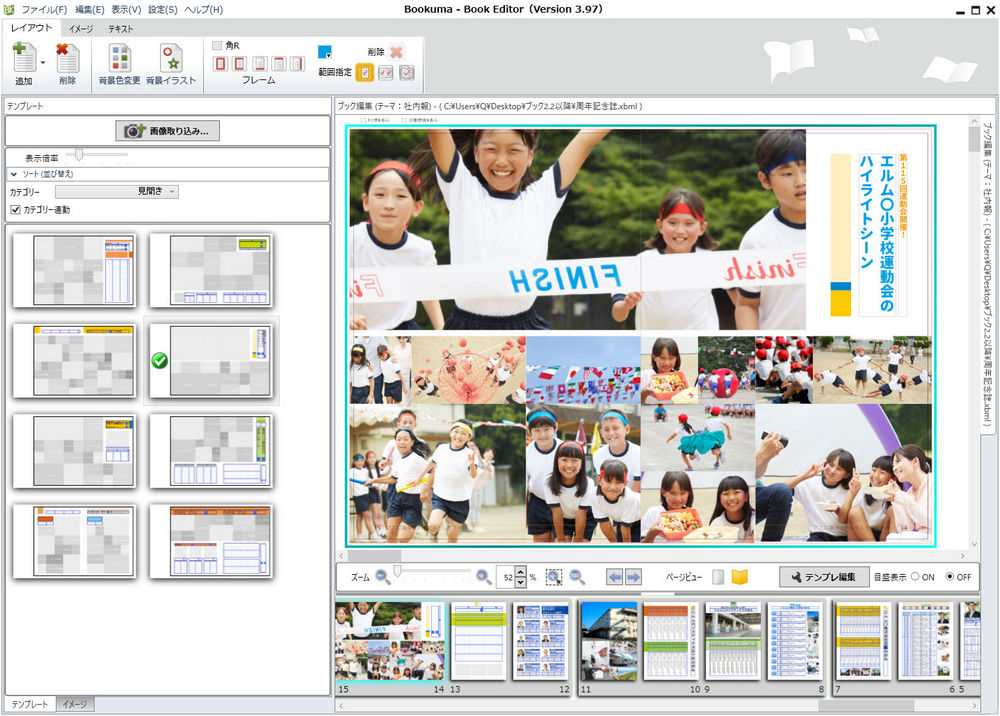The height and width of the screenshot is (716, 1000).
Task: Open the ファイル(F) menu
Action: (44, 9)
